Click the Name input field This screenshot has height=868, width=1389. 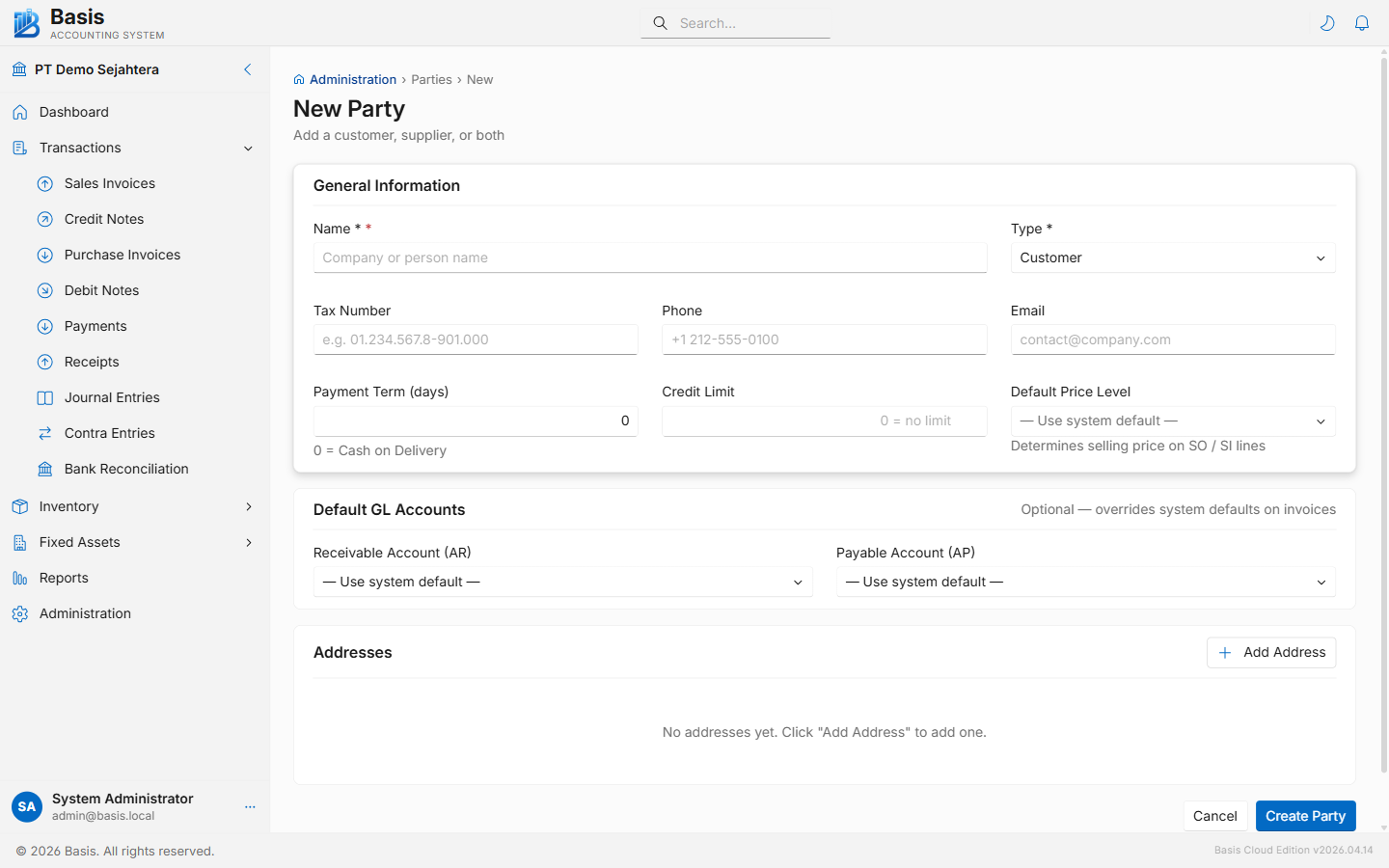(649, 258)
